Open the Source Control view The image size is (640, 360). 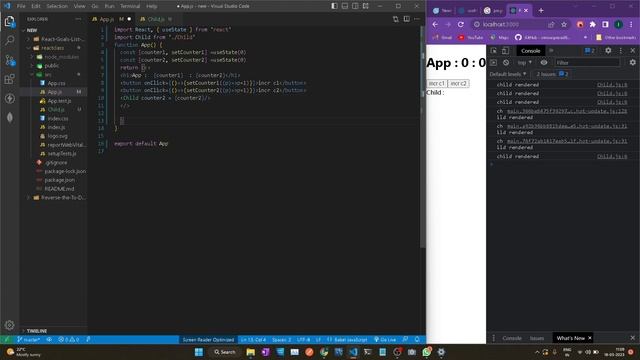[x=9, y=60]
